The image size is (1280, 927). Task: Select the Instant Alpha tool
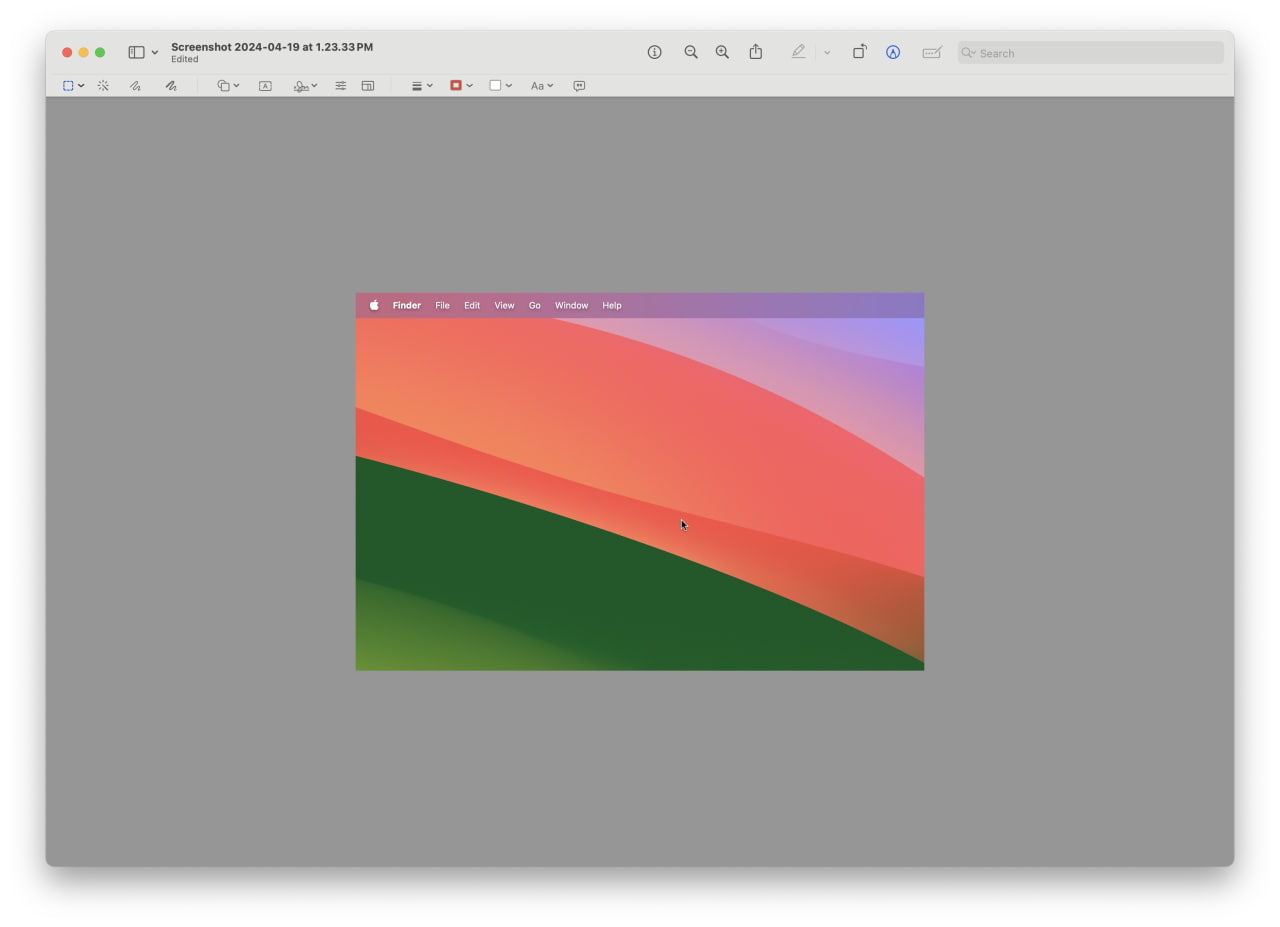pyautogui.click(x=103, y=86)
